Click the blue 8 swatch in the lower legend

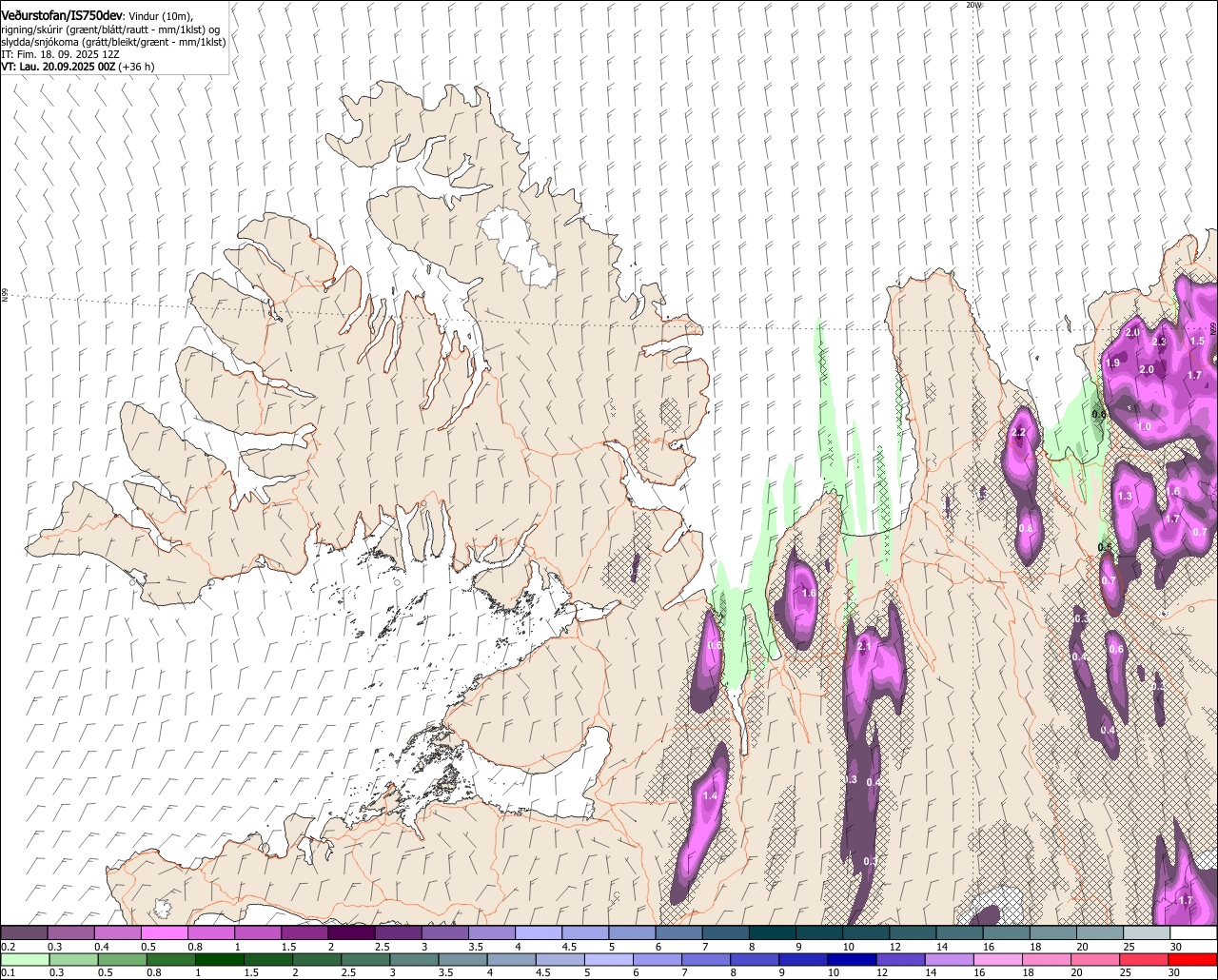point(756,959)
